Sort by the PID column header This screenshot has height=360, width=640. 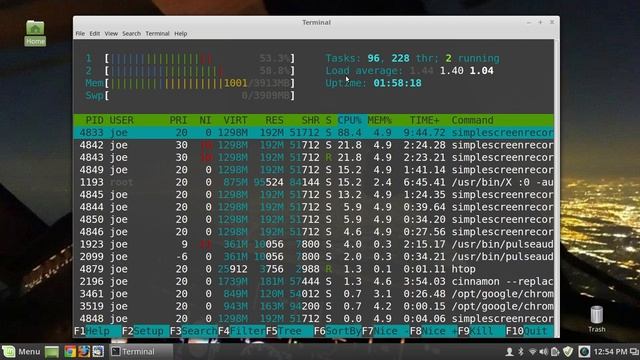[94, 120]
